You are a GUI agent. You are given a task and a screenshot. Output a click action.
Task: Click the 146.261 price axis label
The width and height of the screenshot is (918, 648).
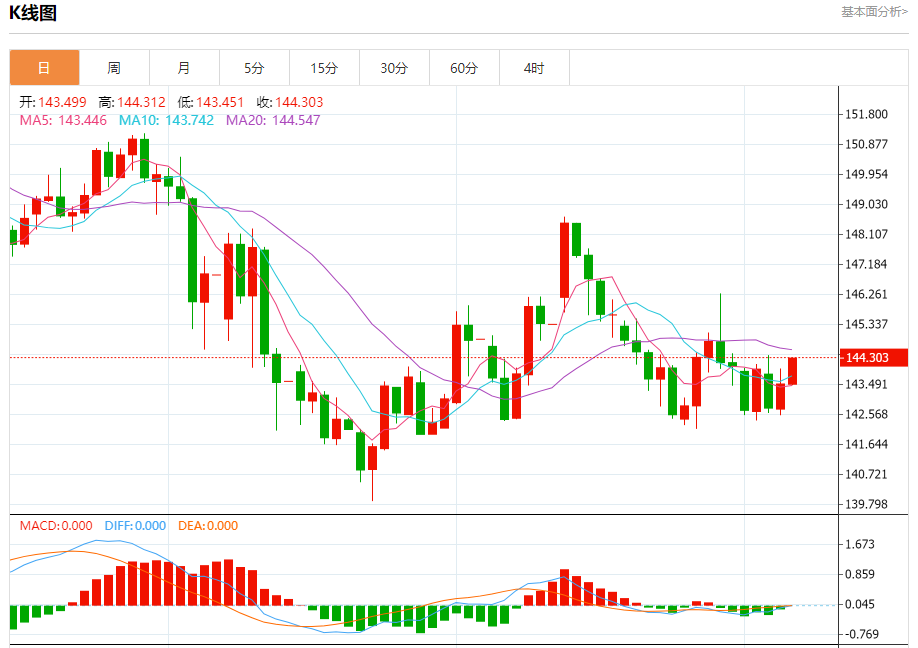tap(866, 294)
